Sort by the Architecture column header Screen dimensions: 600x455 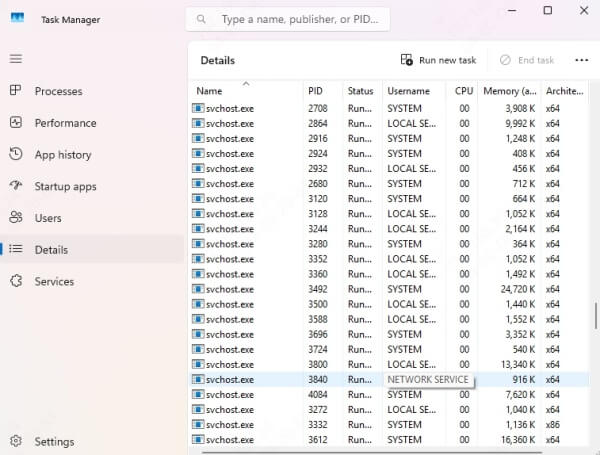[564, 91]
